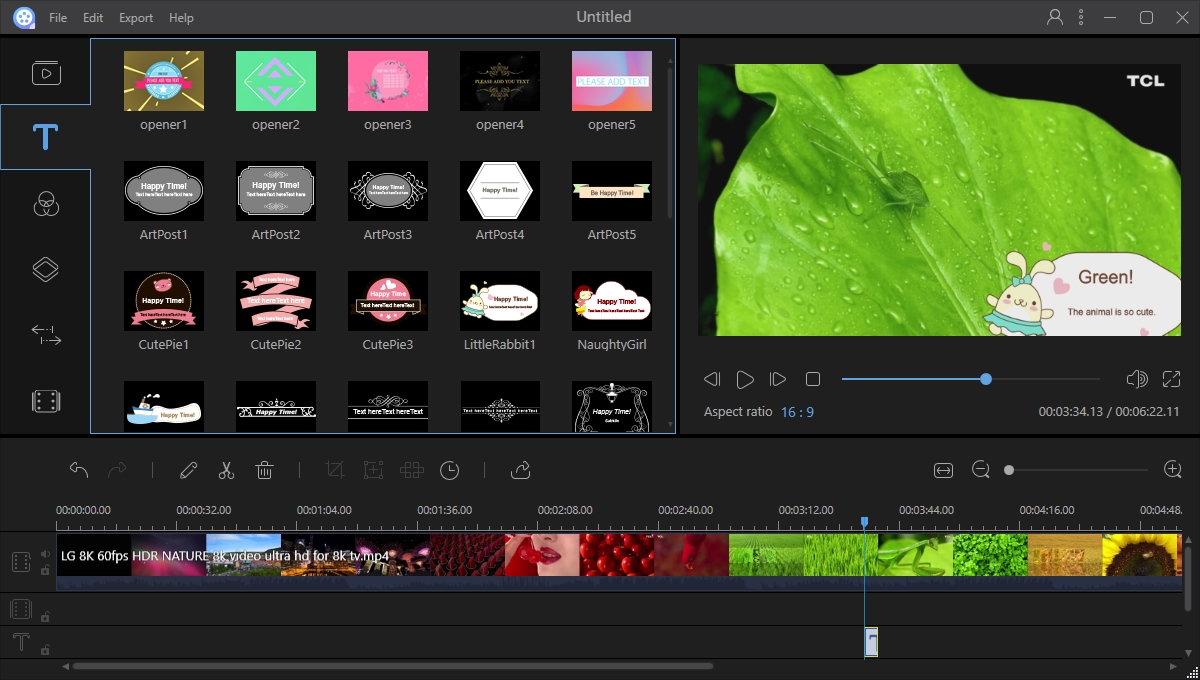Mute the main video track
Screen dimensions: 1200x680
coord(45,553)
